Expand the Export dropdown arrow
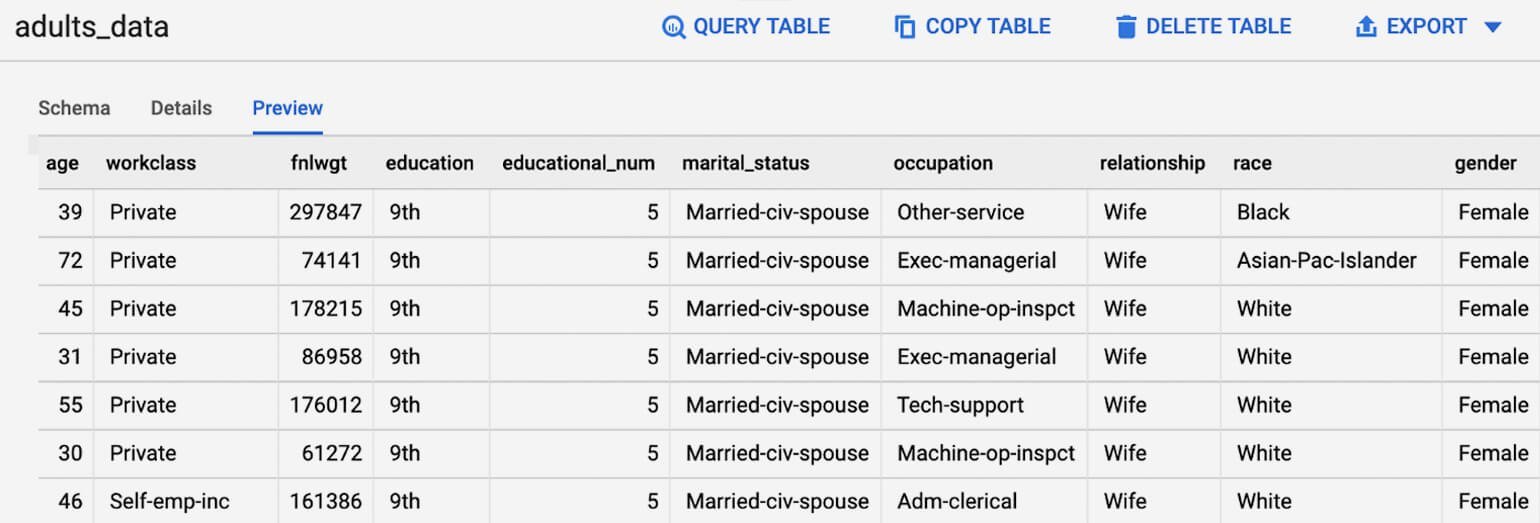Image resolution: width=1540 pixels, height=523 pixels. coord(1493,27)
